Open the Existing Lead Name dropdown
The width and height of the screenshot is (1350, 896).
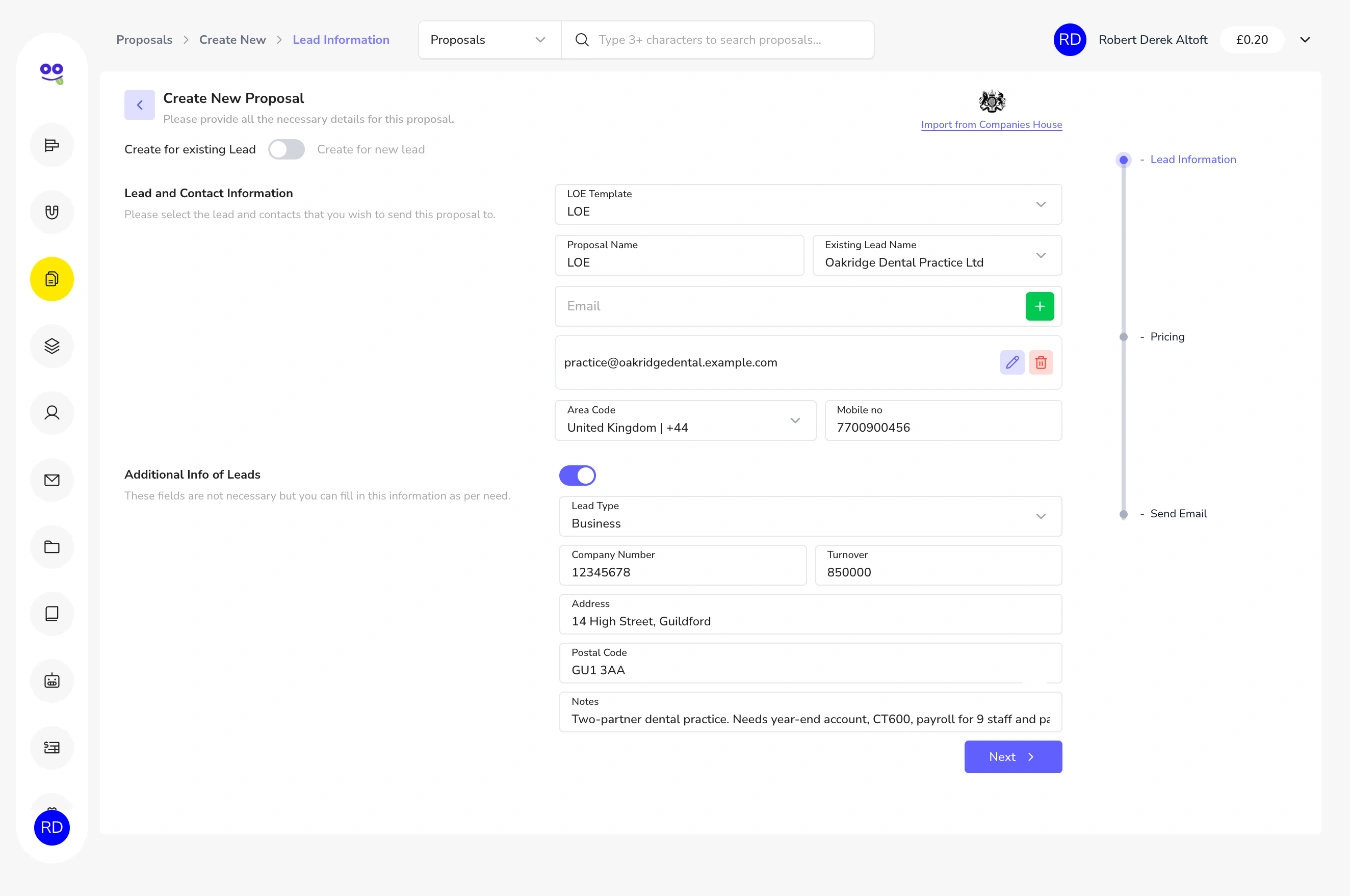(x=937, y=255)
